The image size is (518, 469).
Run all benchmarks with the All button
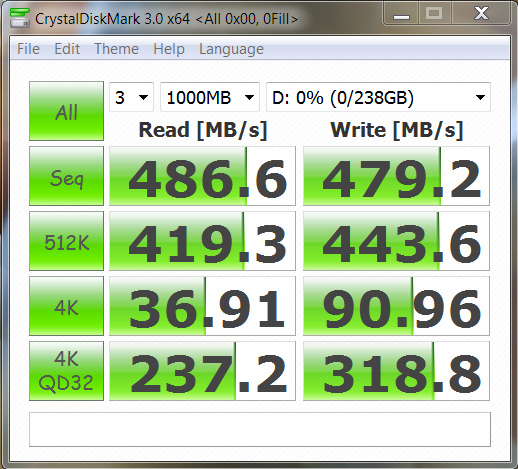66,111
